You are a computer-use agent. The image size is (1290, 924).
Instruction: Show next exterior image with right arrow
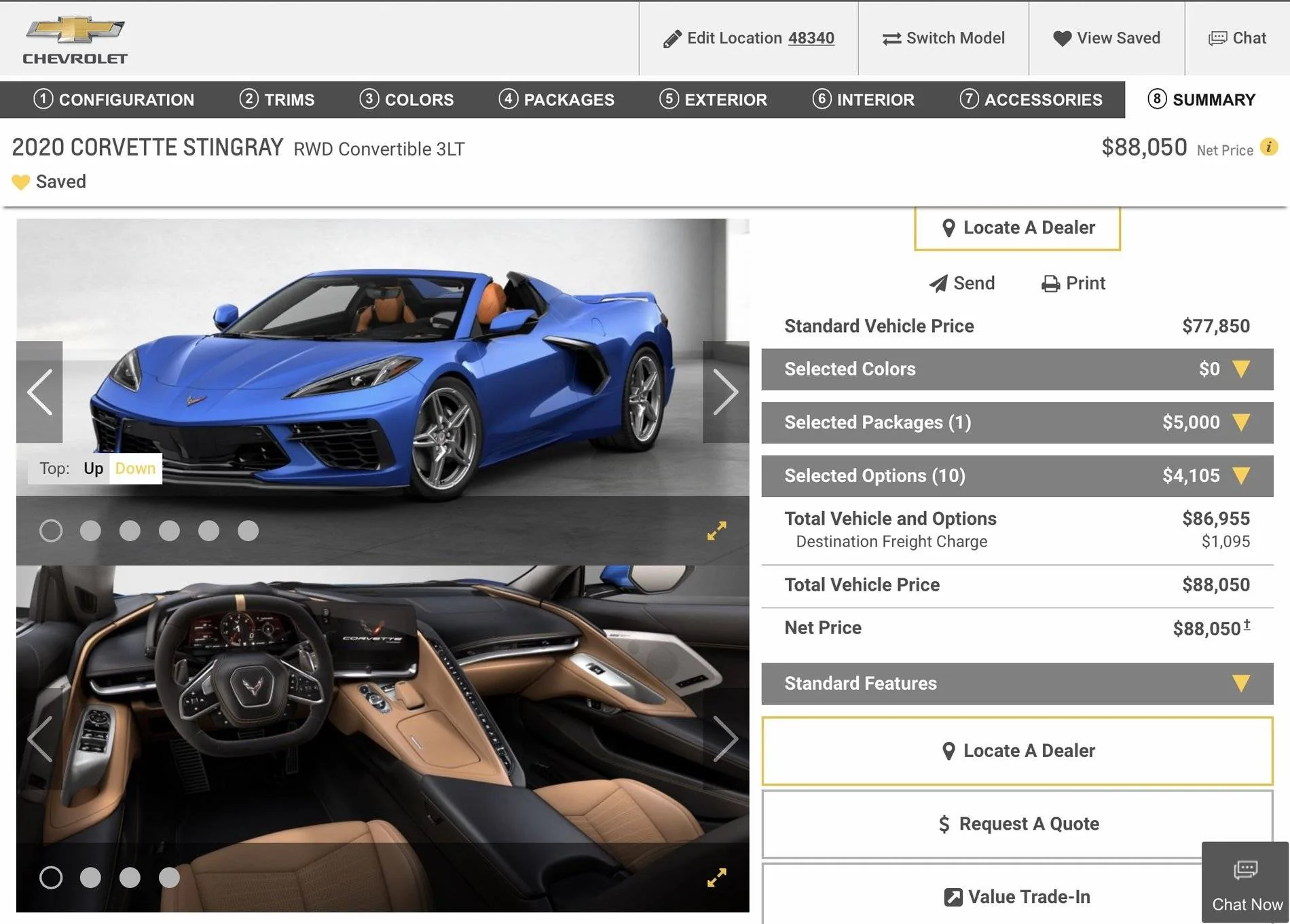click(x=726, y=392)
